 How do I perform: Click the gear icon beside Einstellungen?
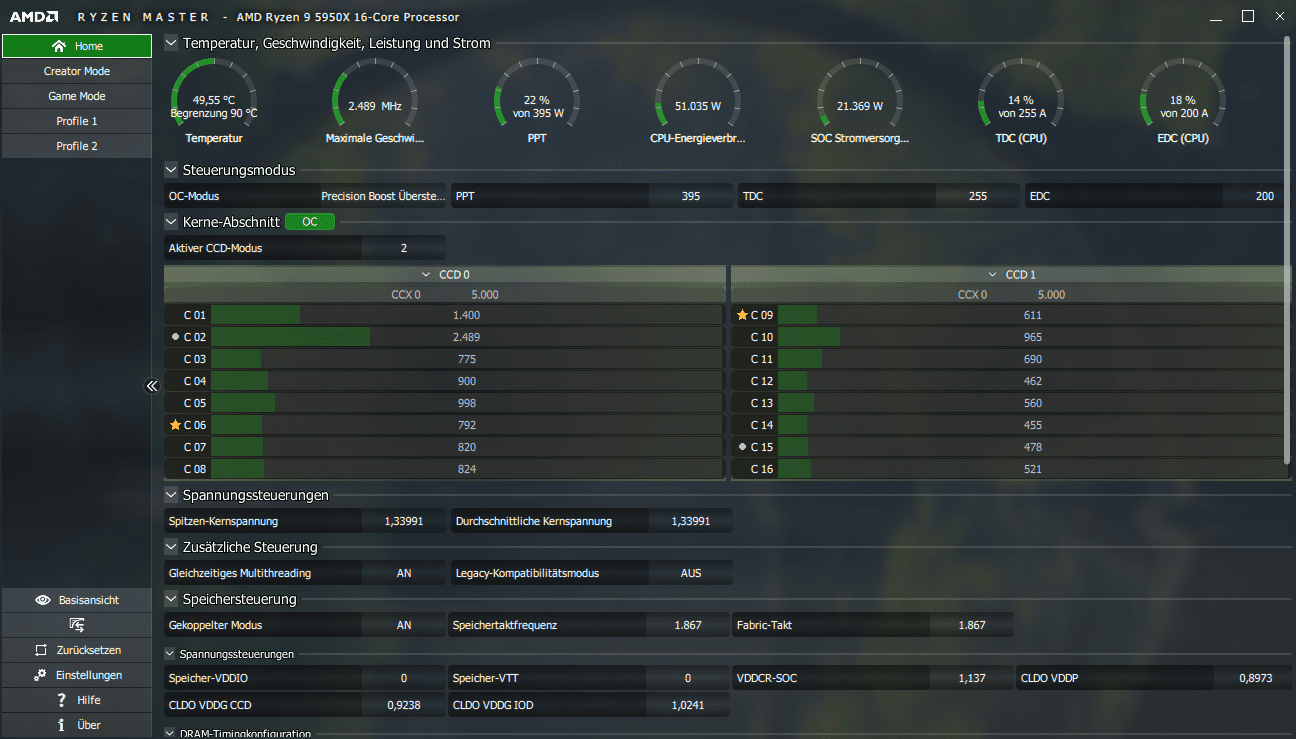coord(40,675)
